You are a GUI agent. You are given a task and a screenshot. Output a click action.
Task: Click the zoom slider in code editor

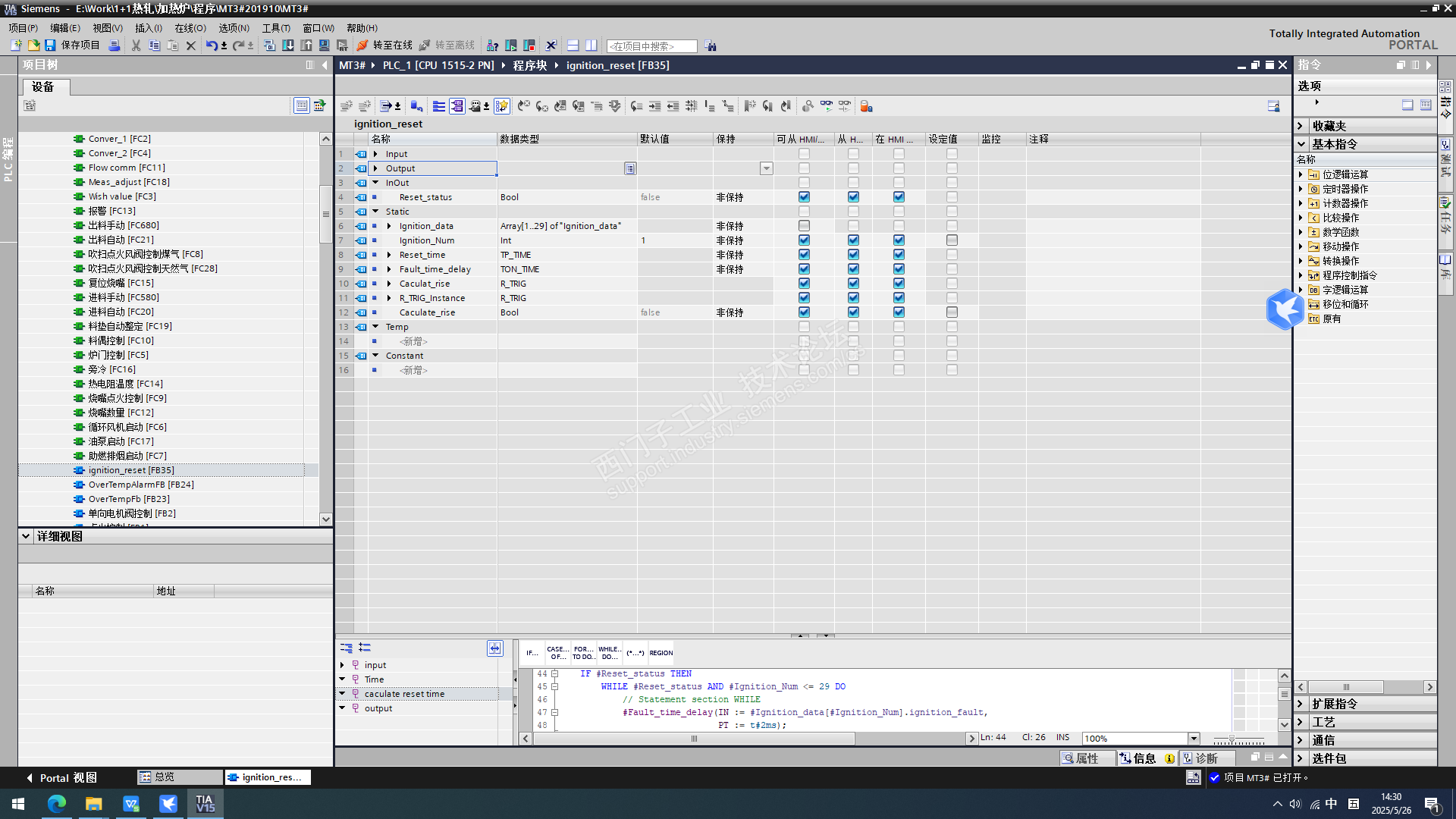tap(1232, 739)
